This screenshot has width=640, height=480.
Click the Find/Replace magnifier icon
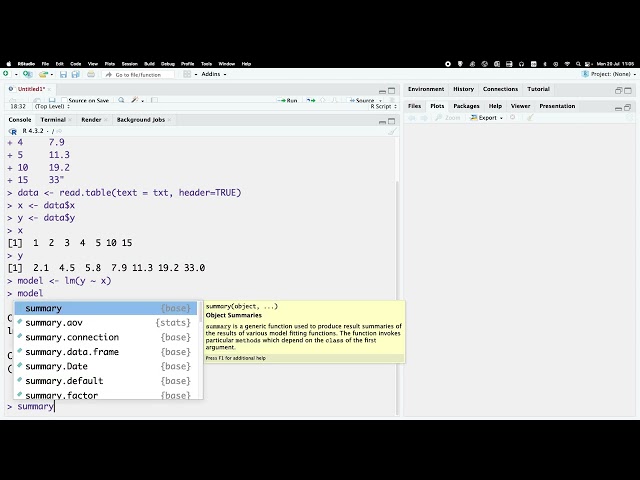pos(121,100)
